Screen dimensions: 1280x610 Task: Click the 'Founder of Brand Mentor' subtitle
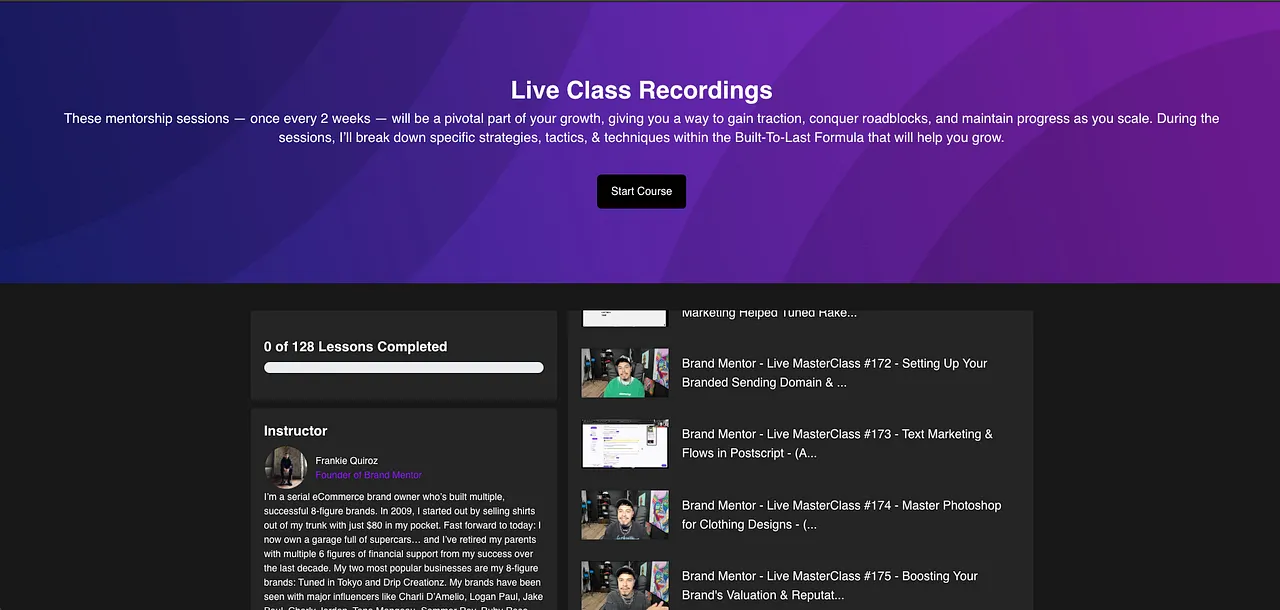(x=369, y=475)
